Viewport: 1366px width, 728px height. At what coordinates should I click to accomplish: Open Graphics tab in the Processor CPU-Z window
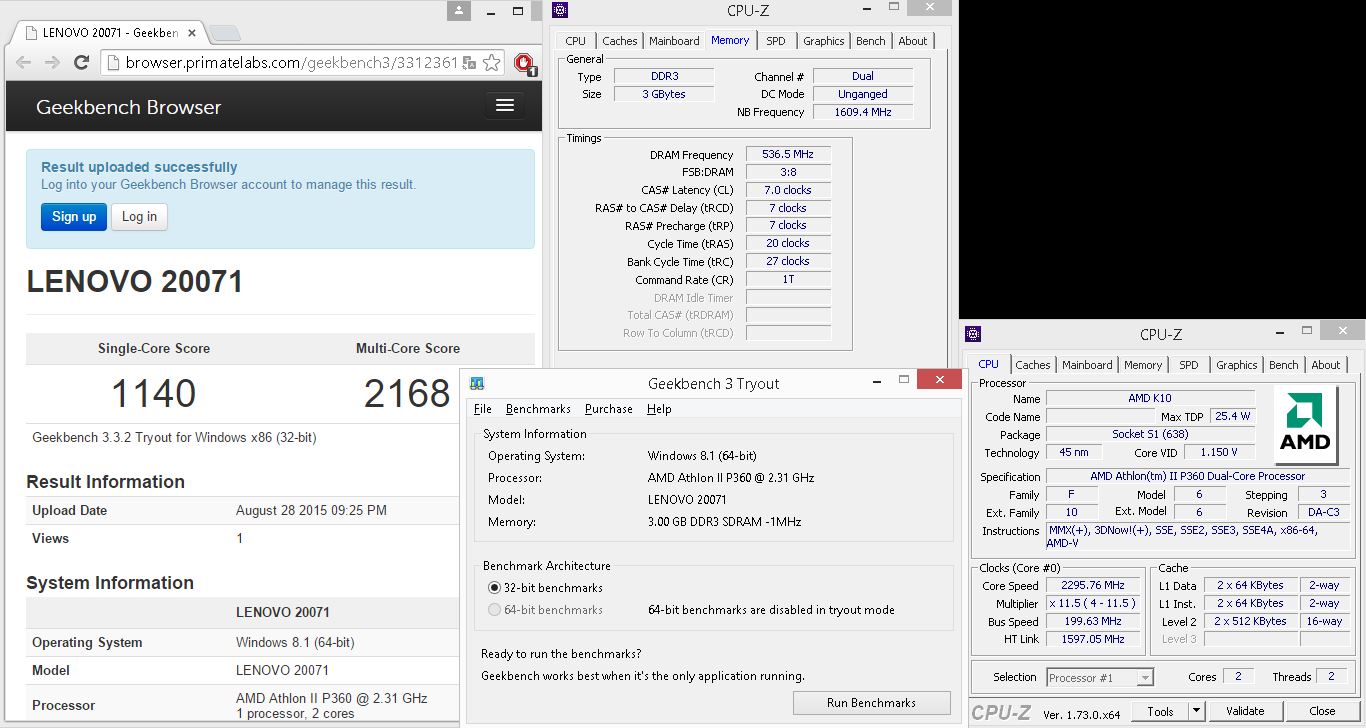[1237, 365]
